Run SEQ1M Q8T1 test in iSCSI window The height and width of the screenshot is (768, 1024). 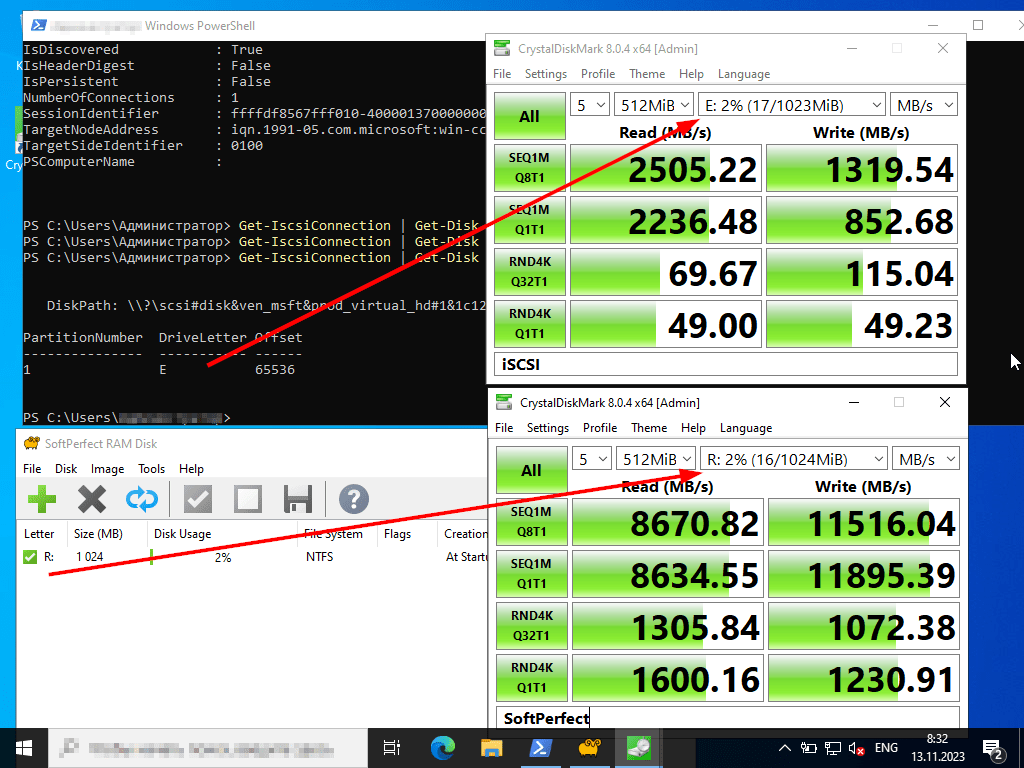(530, 168)
